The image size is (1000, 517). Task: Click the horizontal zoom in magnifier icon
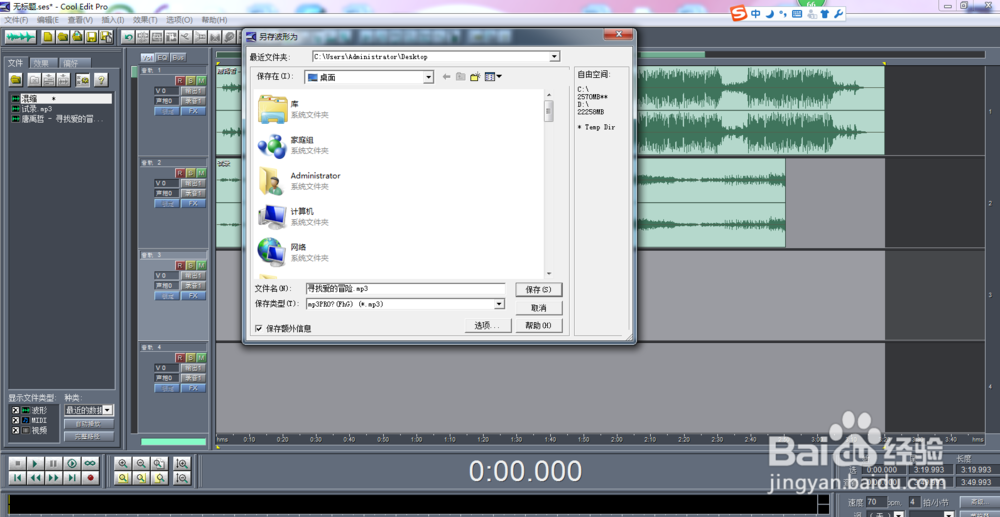pyautogui.click(x=122, y=463)
